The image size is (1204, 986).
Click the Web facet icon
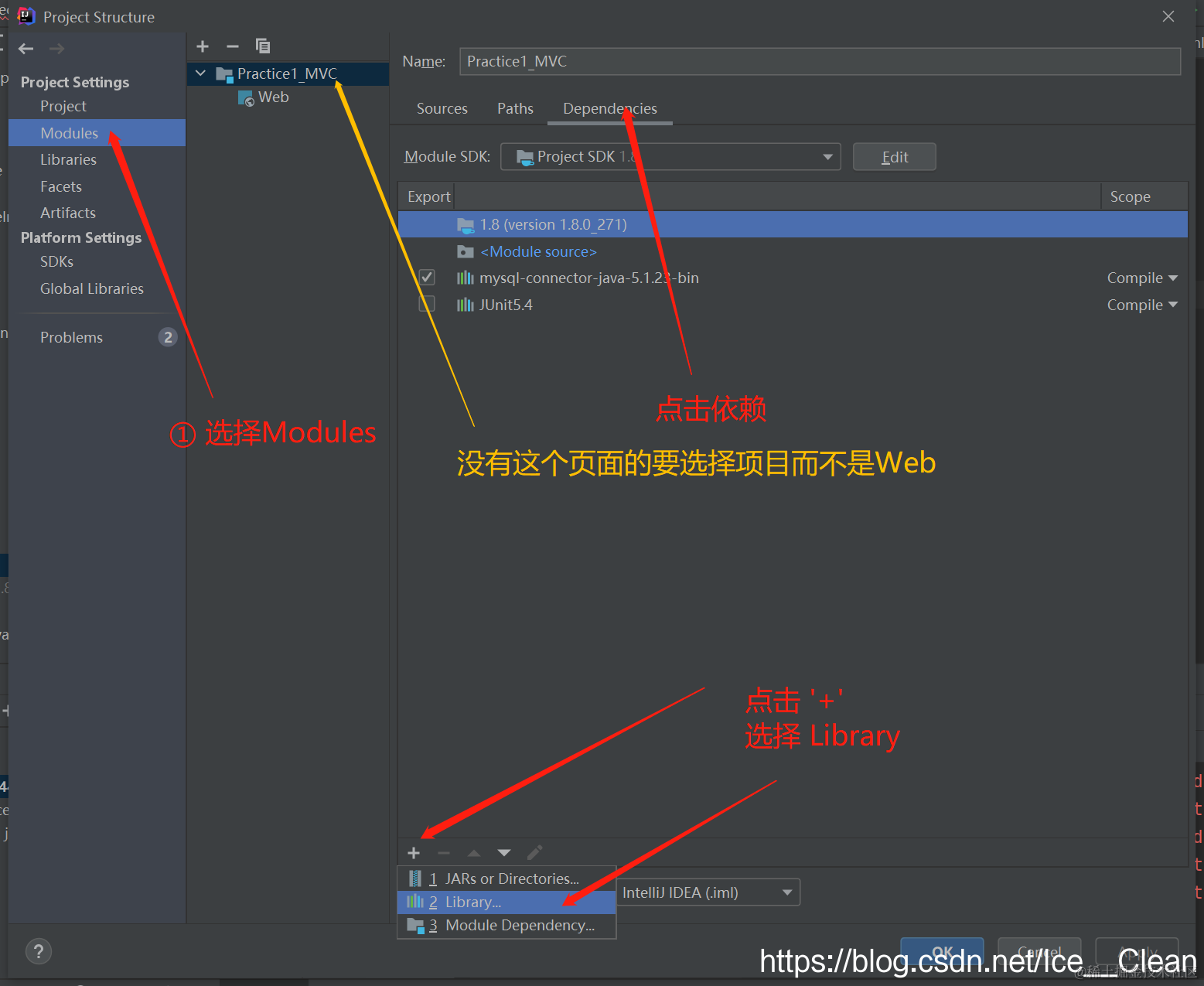246,98
